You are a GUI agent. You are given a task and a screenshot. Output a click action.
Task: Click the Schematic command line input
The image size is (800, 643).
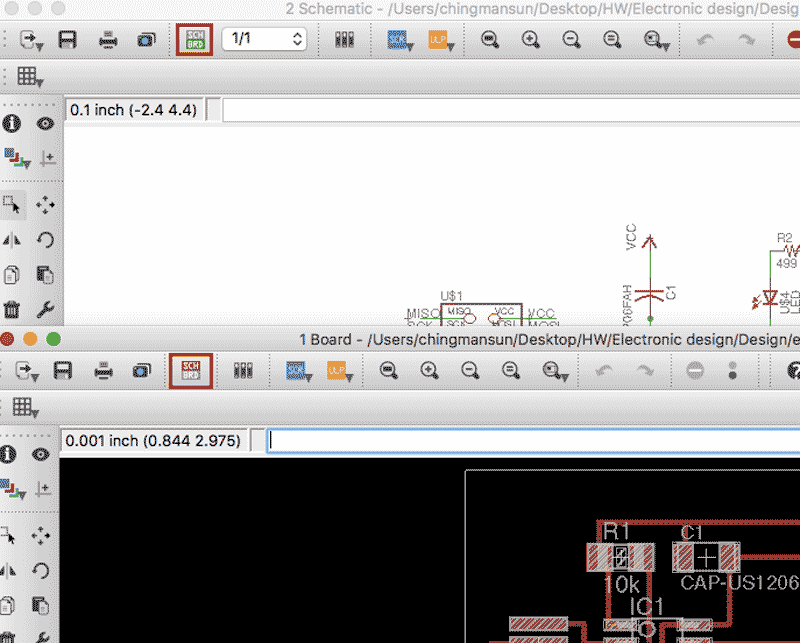(511, 110)
